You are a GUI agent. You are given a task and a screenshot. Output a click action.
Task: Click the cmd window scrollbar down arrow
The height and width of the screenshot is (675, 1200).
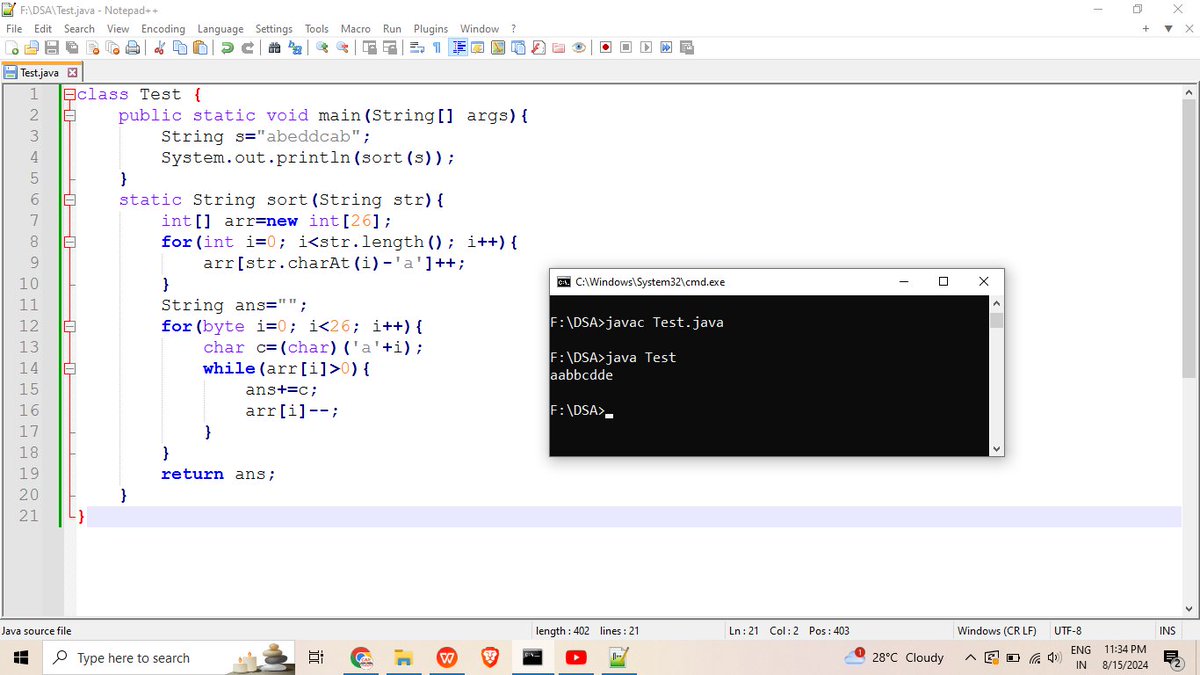(996, 449)
